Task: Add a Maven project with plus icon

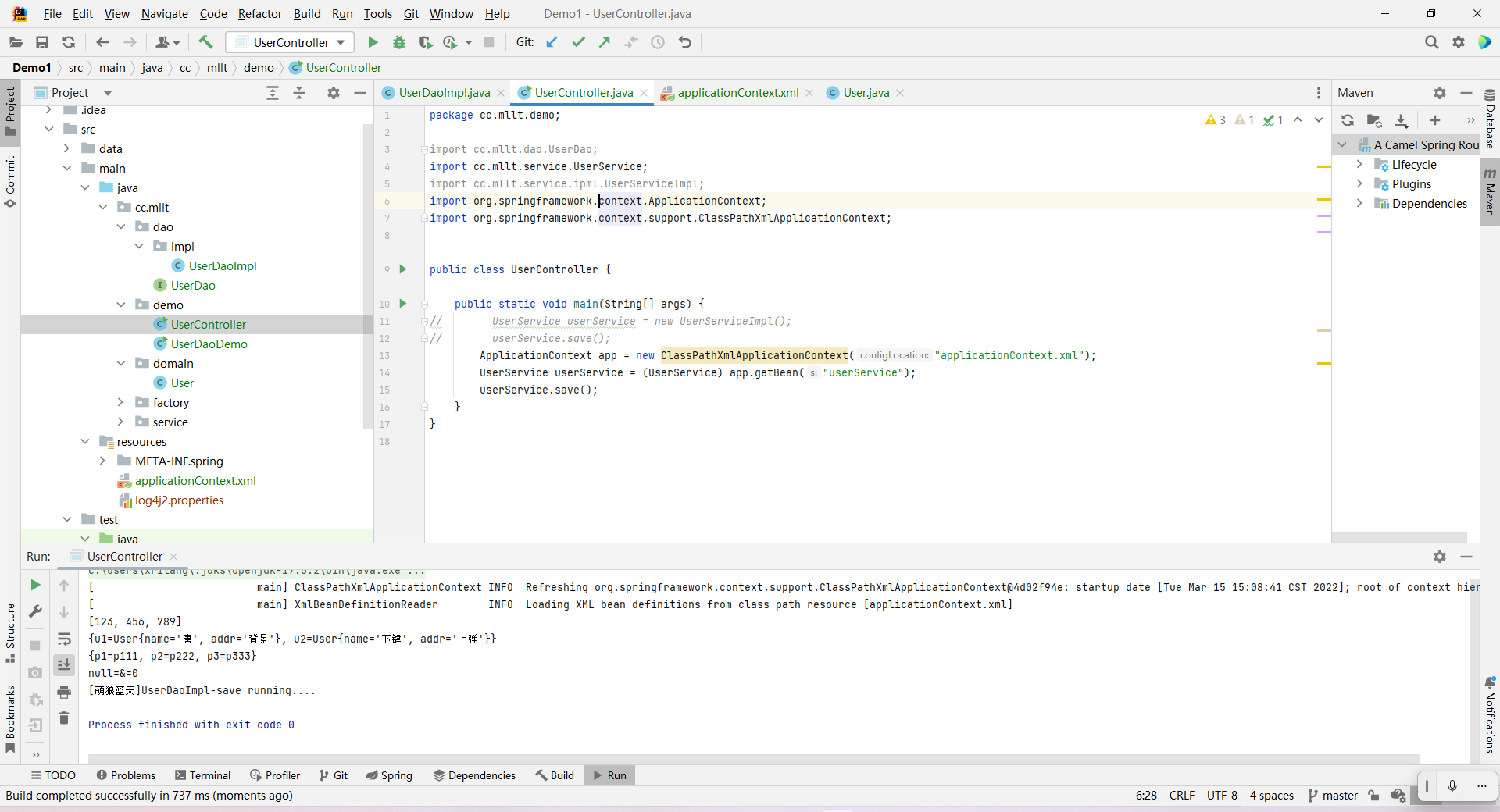Action: pos(1434,120)
